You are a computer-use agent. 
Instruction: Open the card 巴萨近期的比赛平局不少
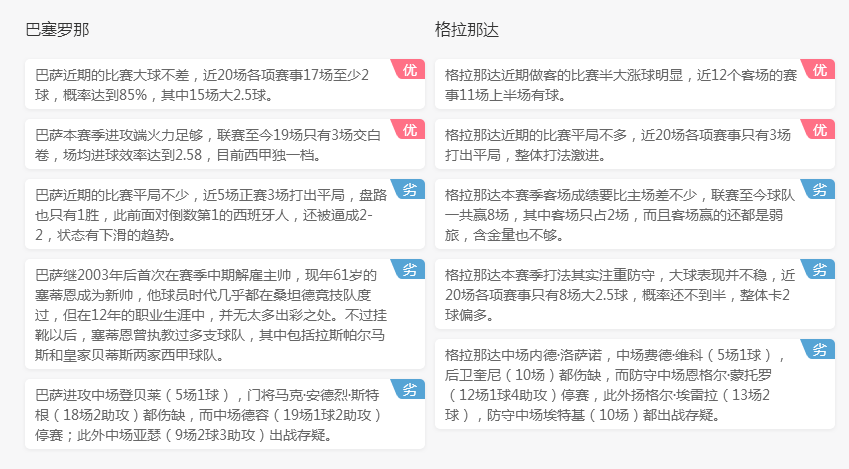click(225, 214)
